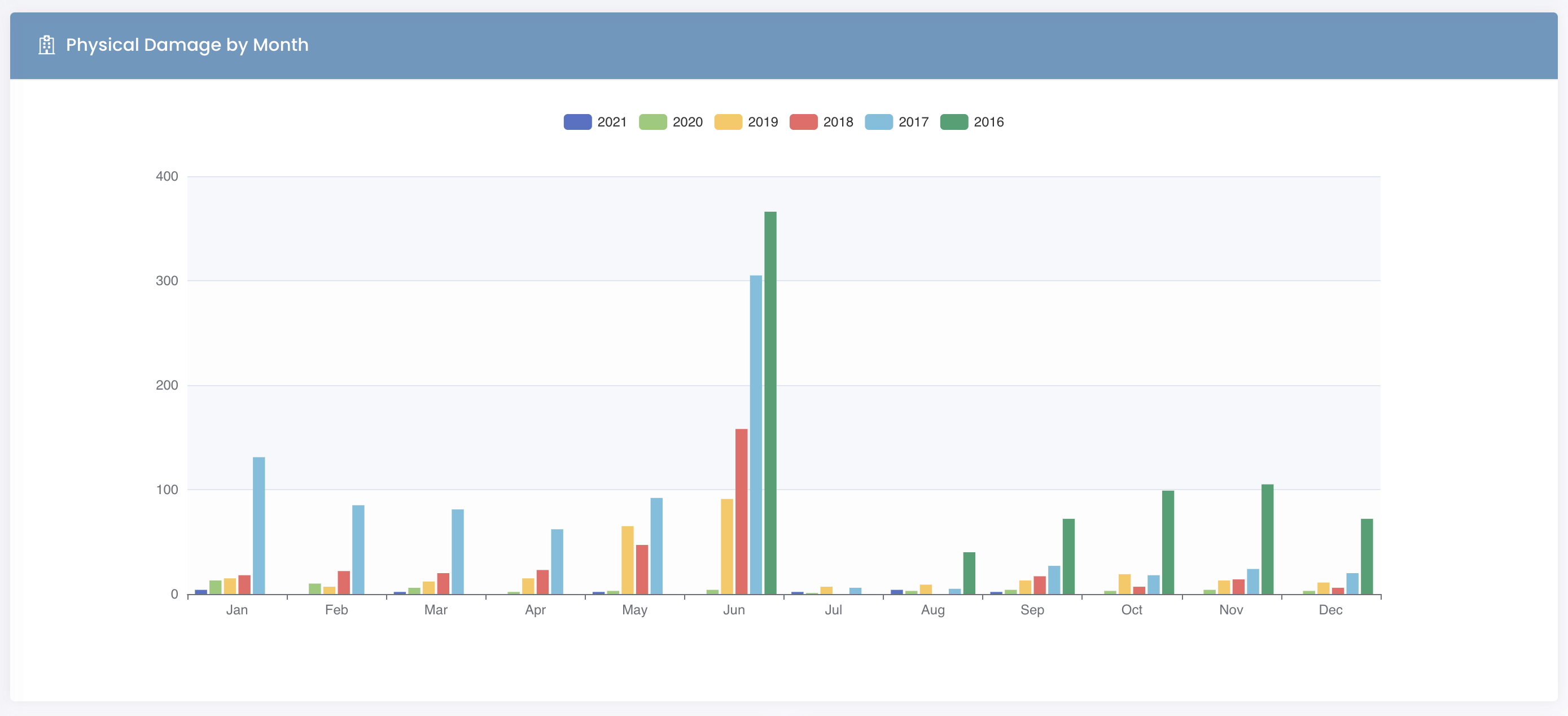This screenshot has width=1568, height=716.
Task: Select the 2016 green bar in Sep
Action: tap(1068, 556)
